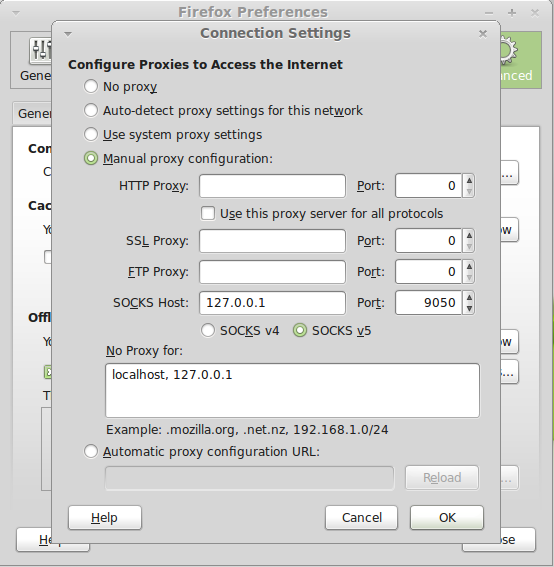Switch to General tab in Firefox Preferences

tap(33, 114)
